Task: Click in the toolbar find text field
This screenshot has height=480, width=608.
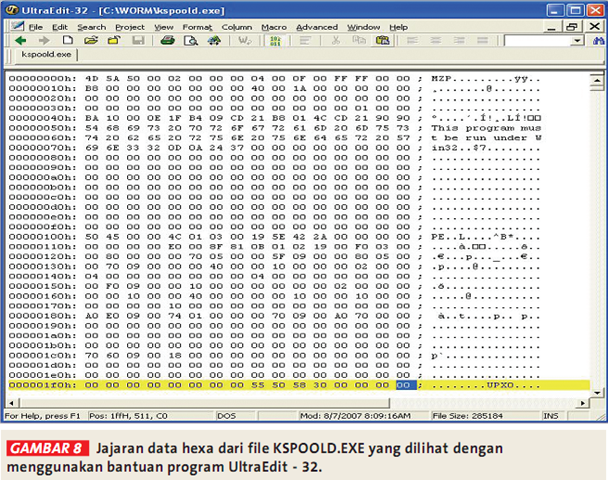Action: [538, 40]
